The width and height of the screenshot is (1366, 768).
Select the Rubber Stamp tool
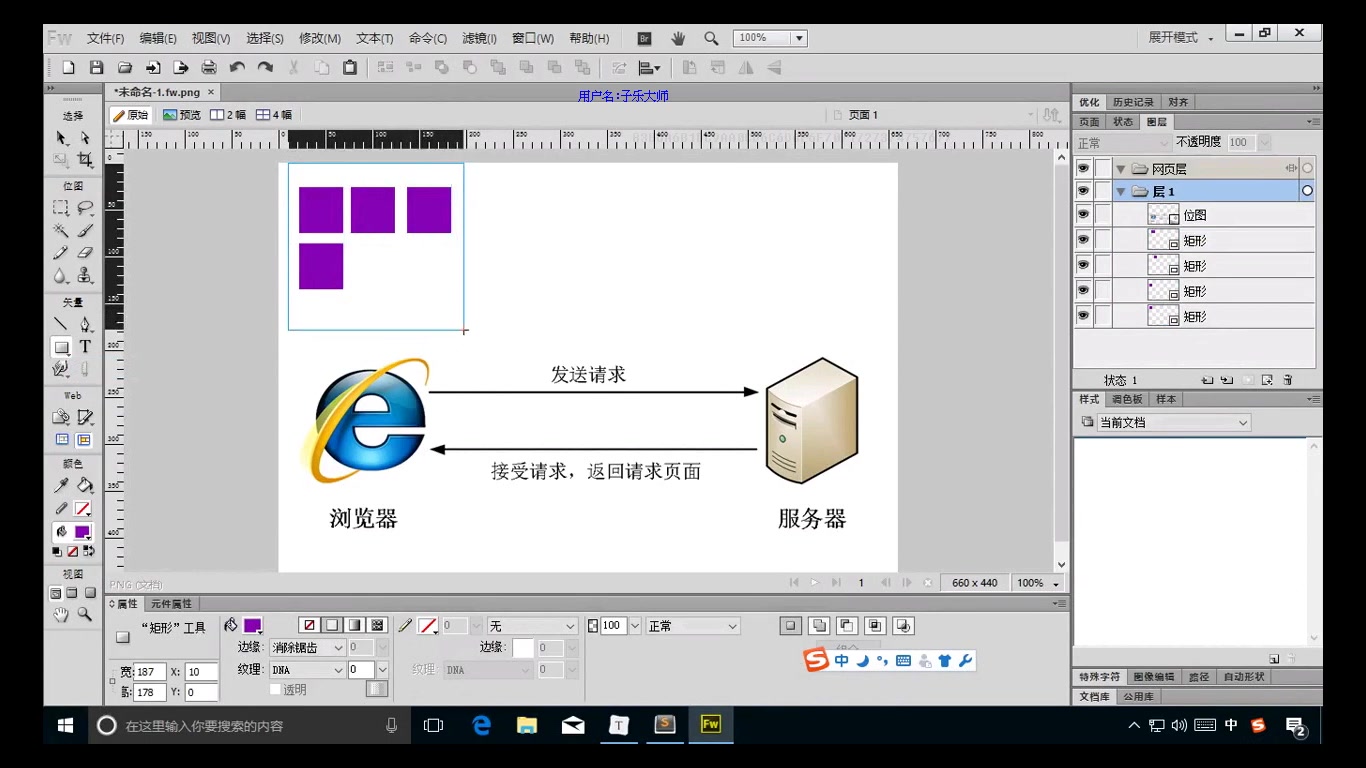pos(85,277)
